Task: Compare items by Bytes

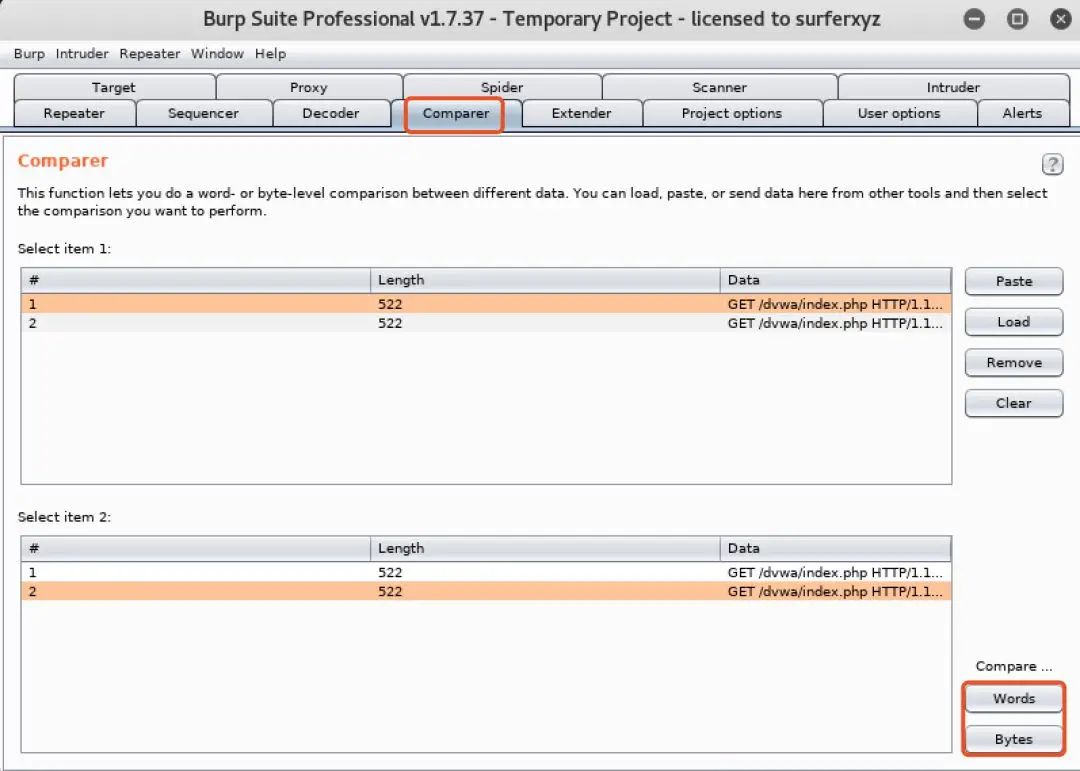Action: point(1014,739)
